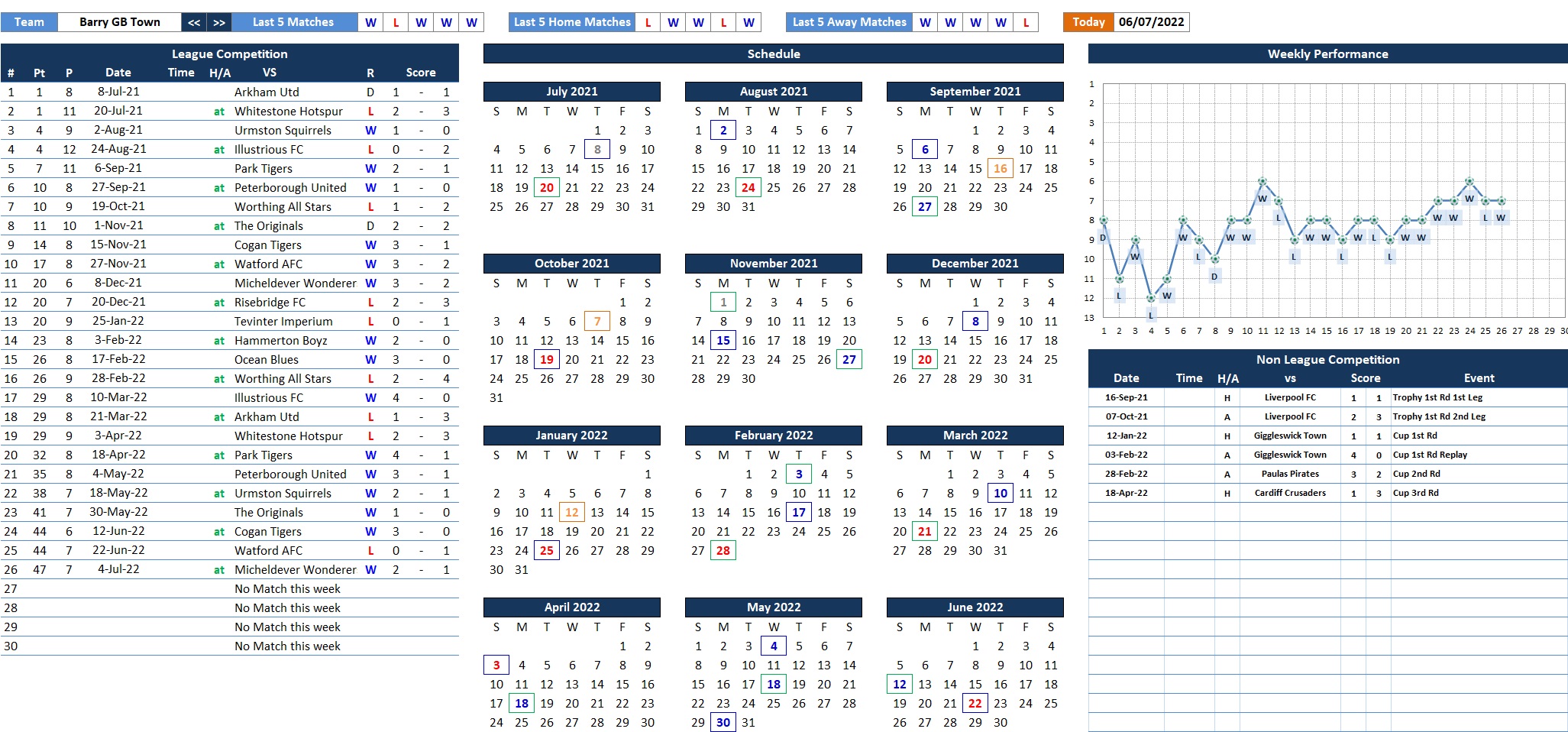Click the << previous team button
Viewport: 1568px width, 732px height.
pos(194,22)
